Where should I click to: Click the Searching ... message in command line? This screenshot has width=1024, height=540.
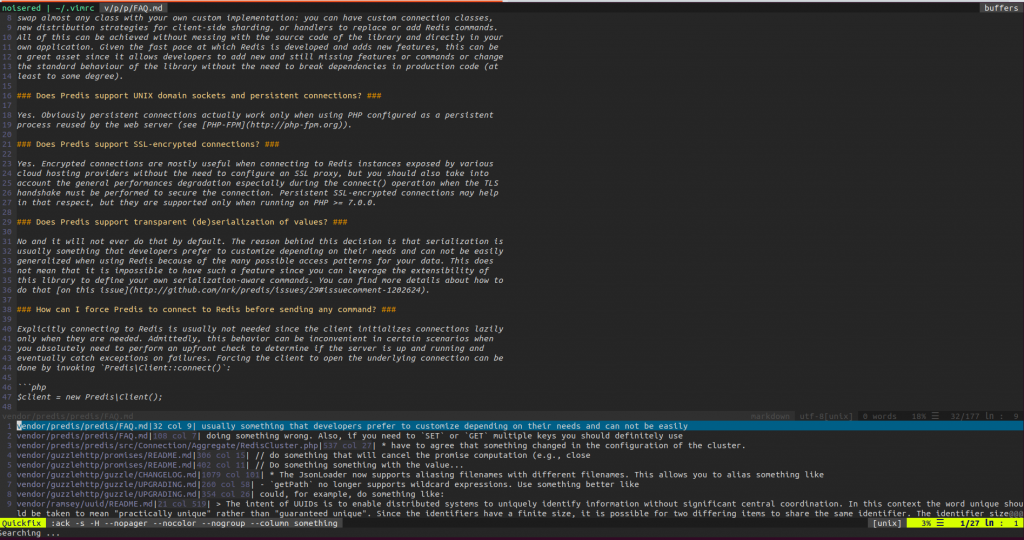point(30,533)
